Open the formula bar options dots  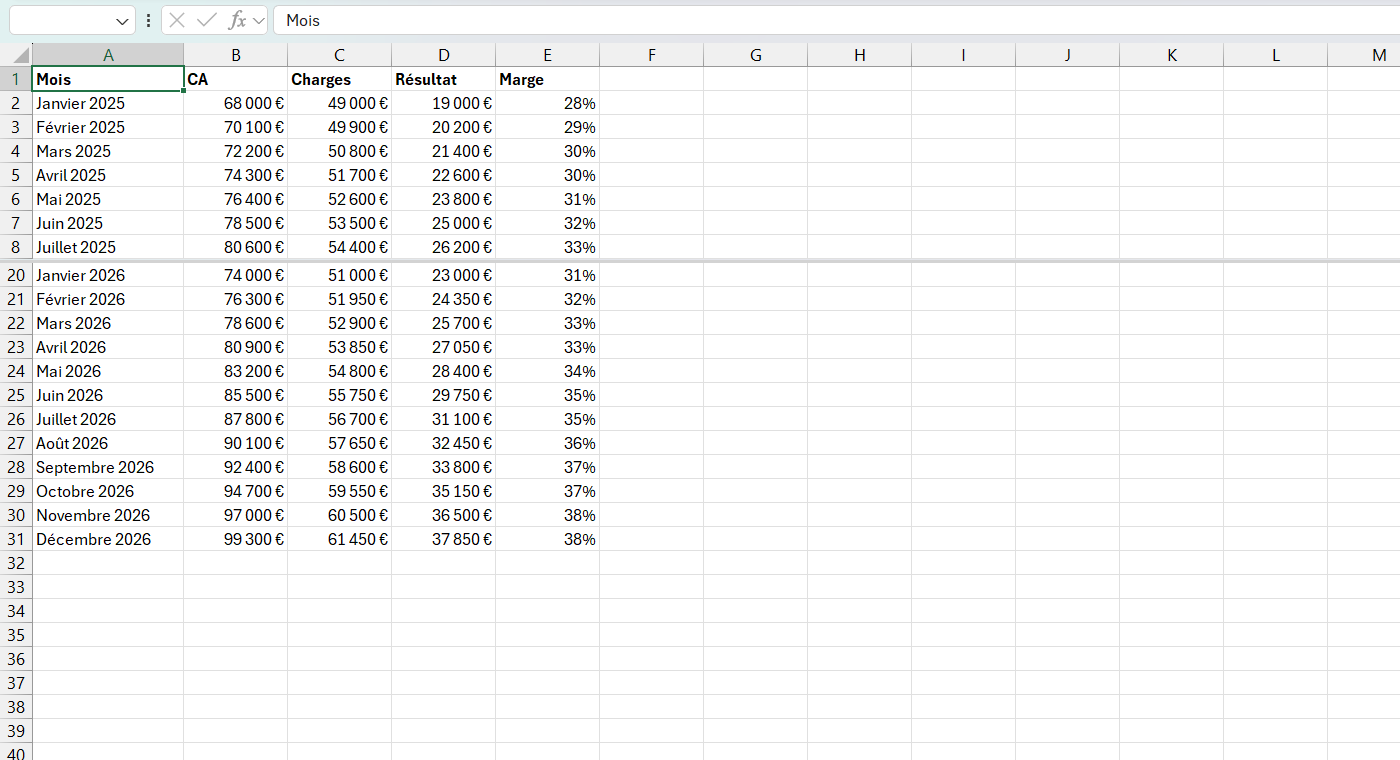[149, 21]
